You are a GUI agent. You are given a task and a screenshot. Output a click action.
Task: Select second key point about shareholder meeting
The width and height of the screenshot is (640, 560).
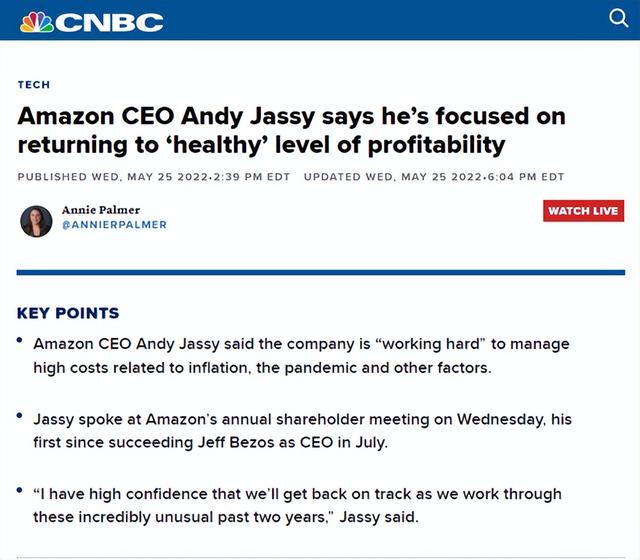pos(302,431)
